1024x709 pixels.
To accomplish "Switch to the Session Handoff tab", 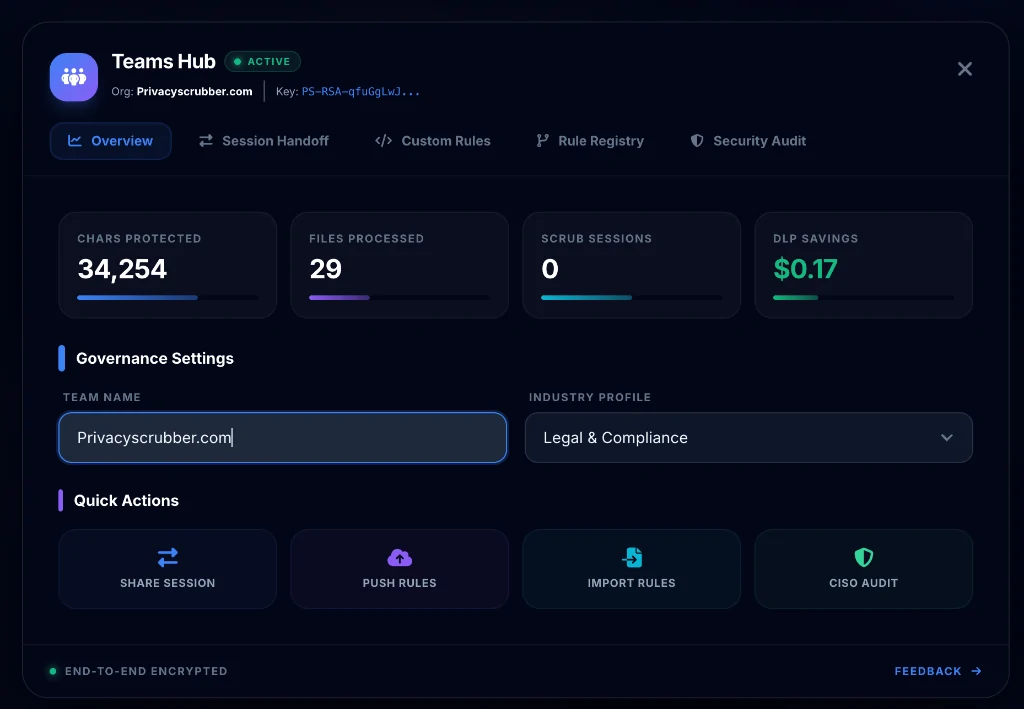I will click(x=263, y=140).
